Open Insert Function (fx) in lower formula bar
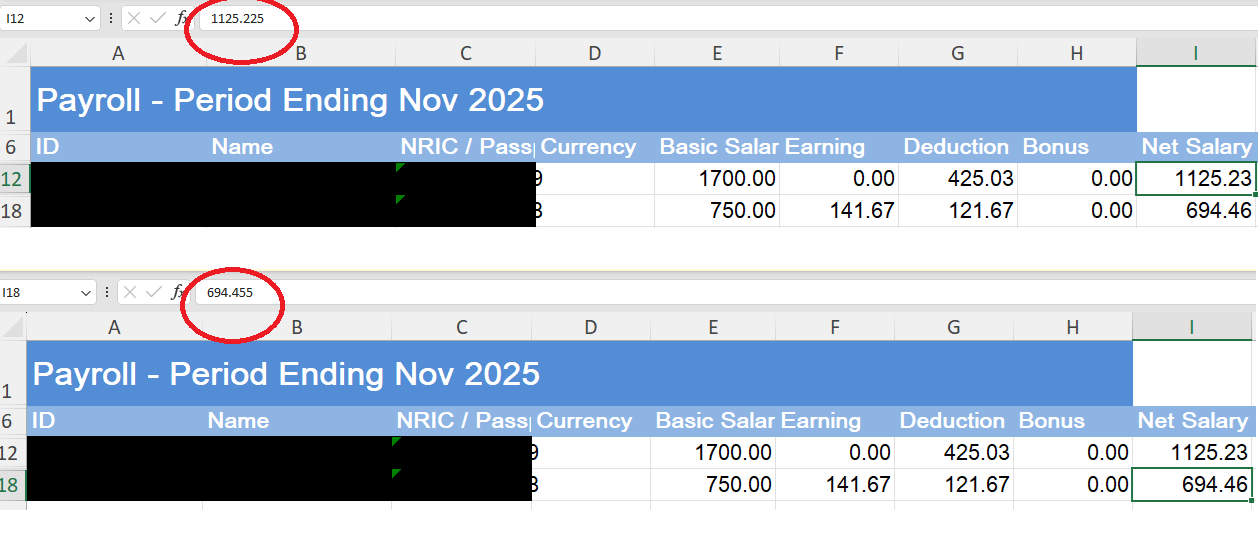Image resolution: width=1258 pixels, height=537 pixels. 179,292
